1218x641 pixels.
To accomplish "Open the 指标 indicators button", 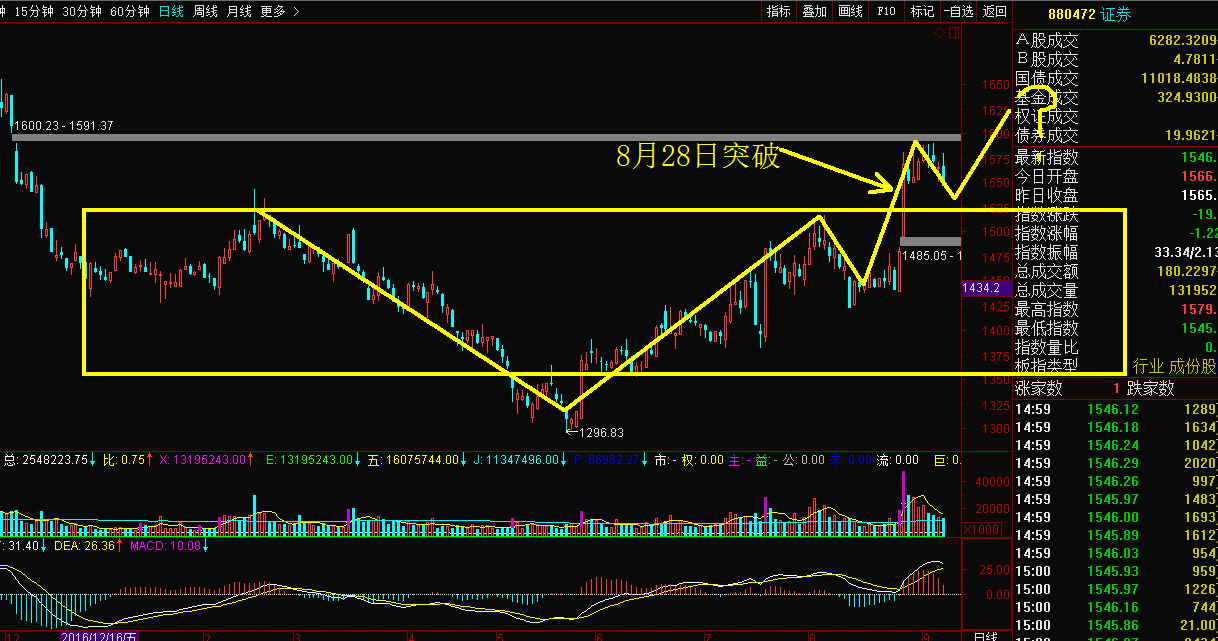I will coord(778,11).
